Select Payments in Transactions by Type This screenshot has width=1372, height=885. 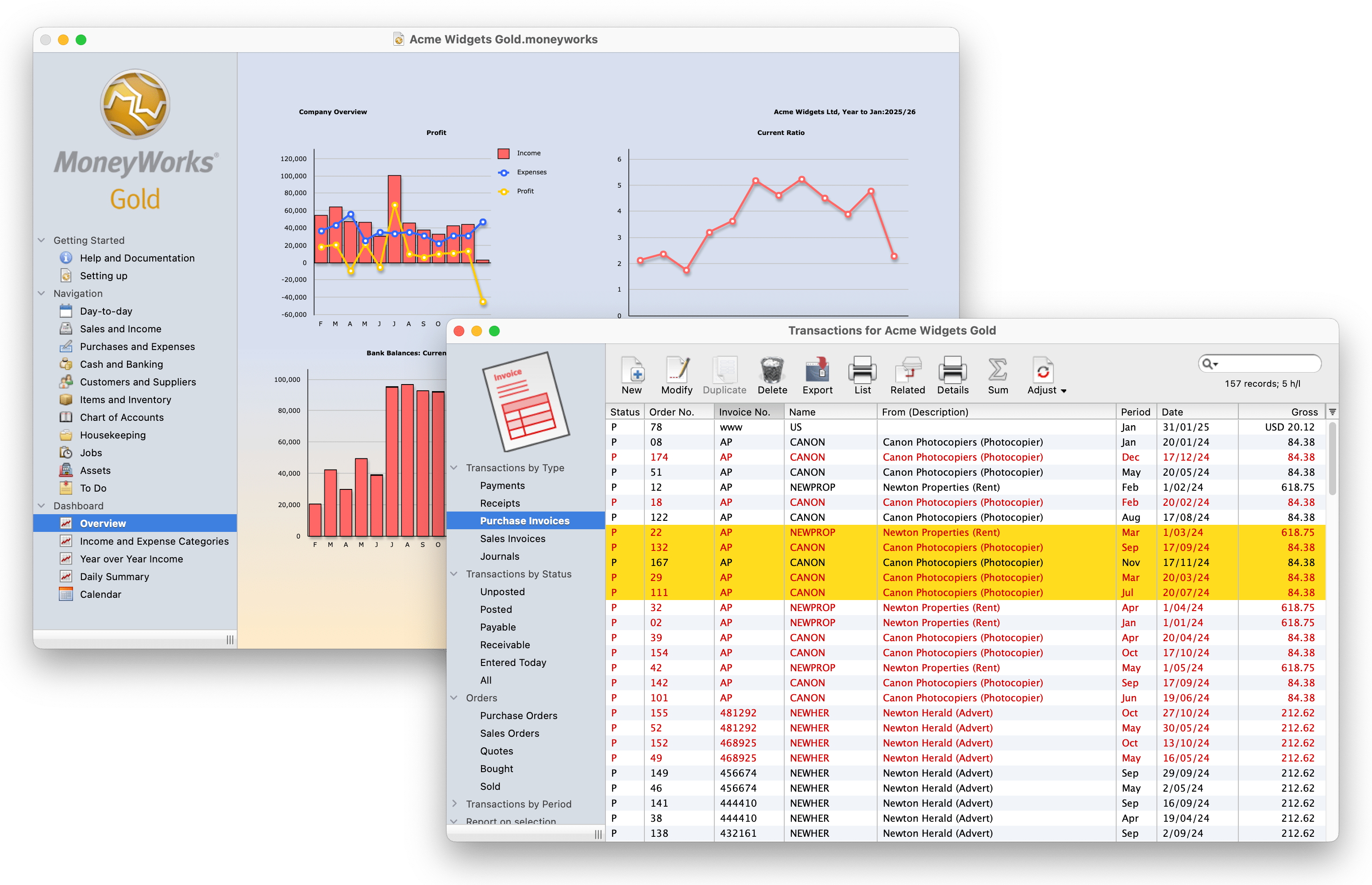click(502, 485)
